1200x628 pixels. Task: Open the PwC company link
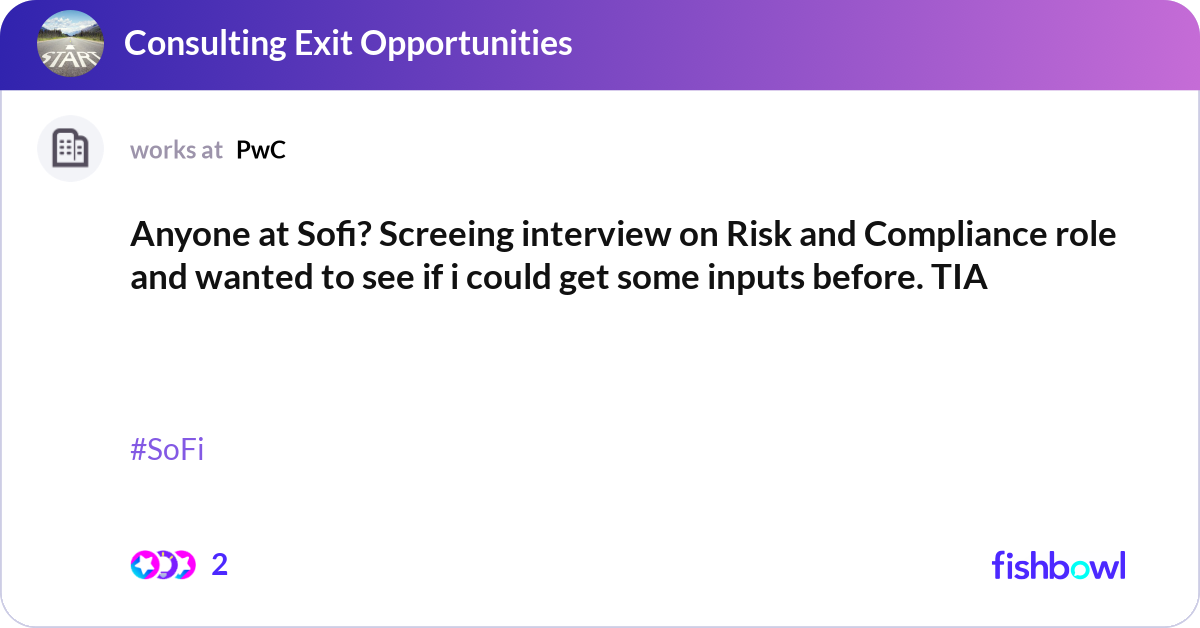(260, 150)
